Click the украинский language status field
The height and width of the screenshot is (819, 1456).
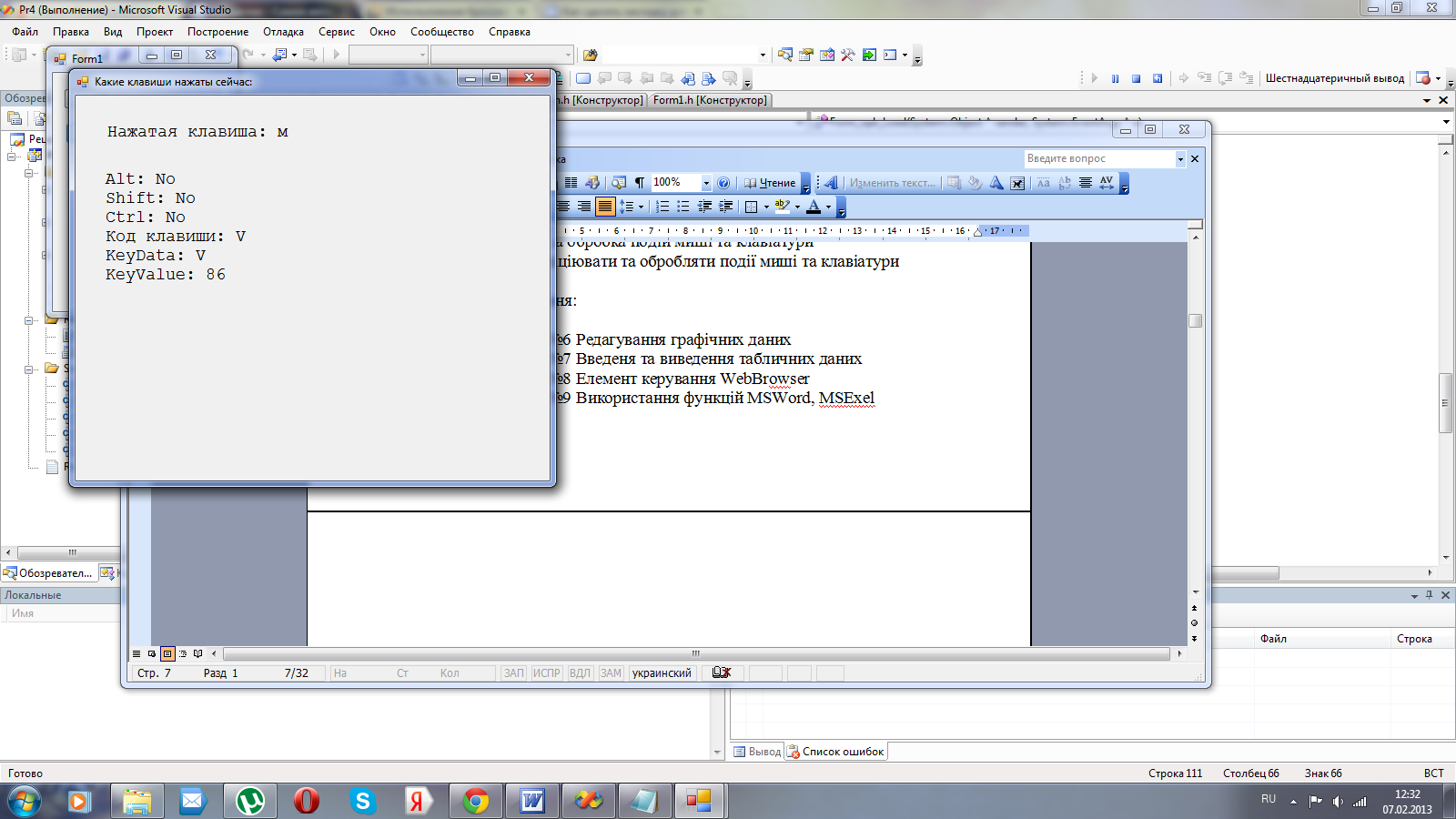[662, 673]
